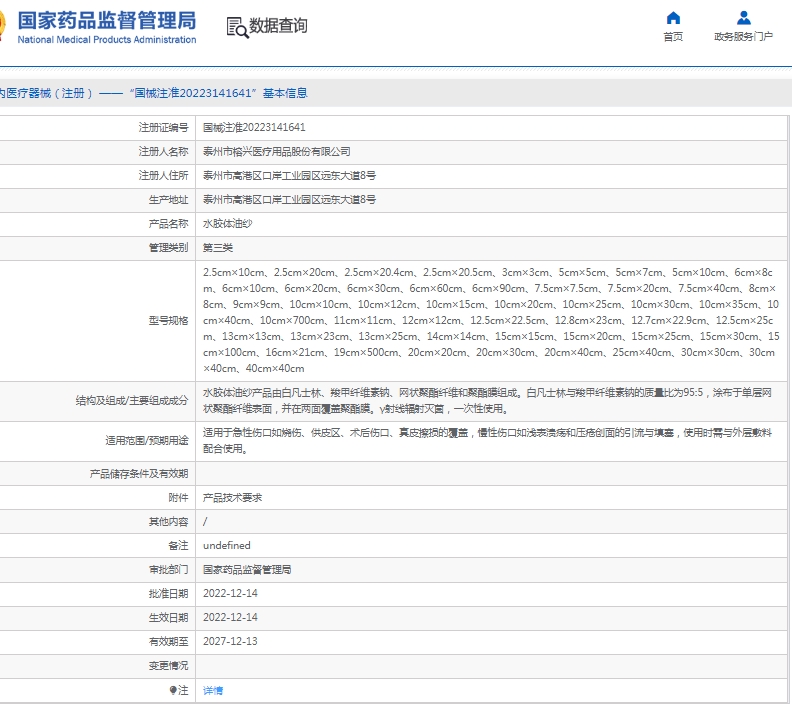The height and width of the screenshot is (711, 792).
Task: Click National Medical Products Administration subtitle
Action: pos(107,40)
